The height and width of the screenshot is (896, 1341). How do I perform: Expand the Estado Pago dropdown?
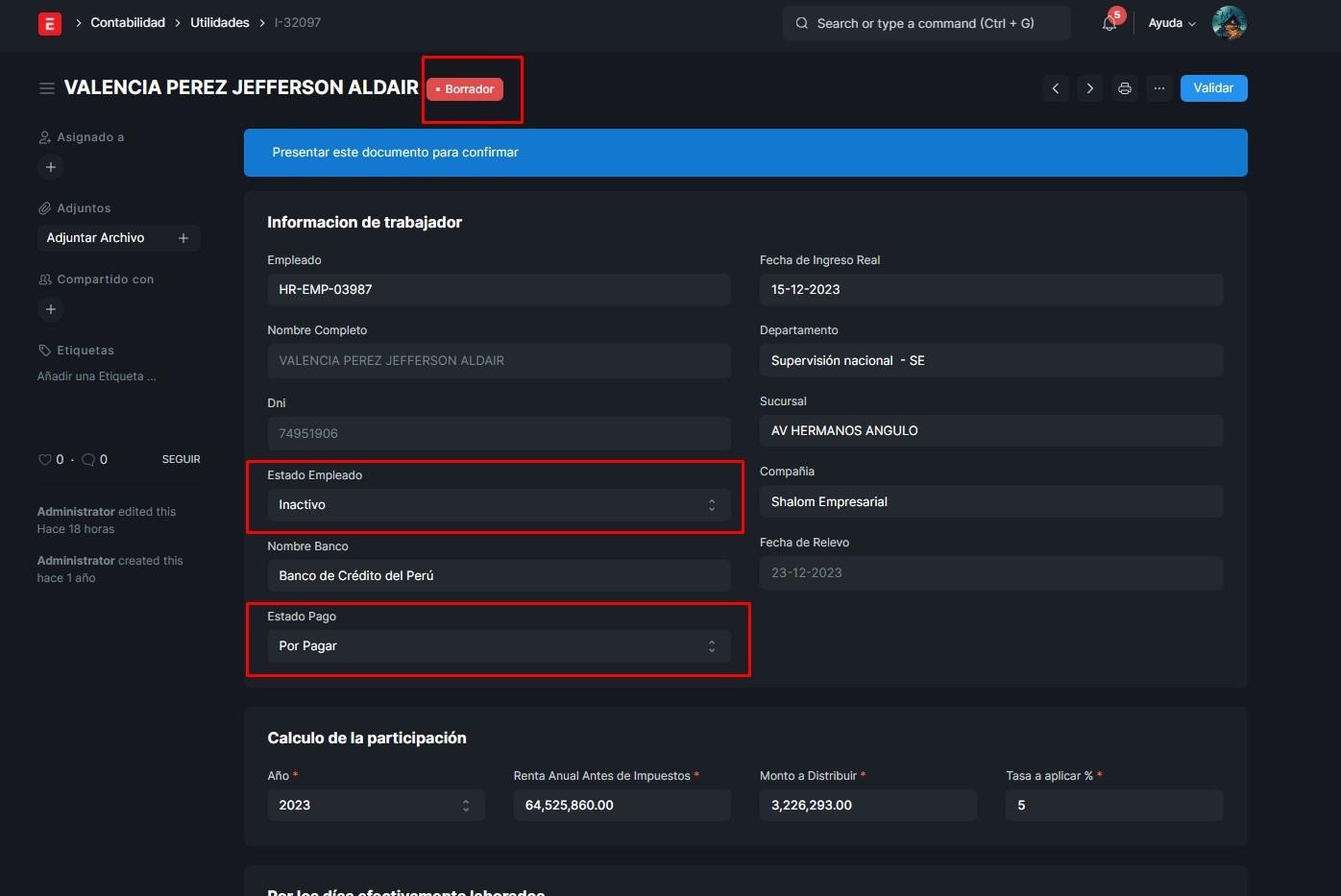point(498,646)
